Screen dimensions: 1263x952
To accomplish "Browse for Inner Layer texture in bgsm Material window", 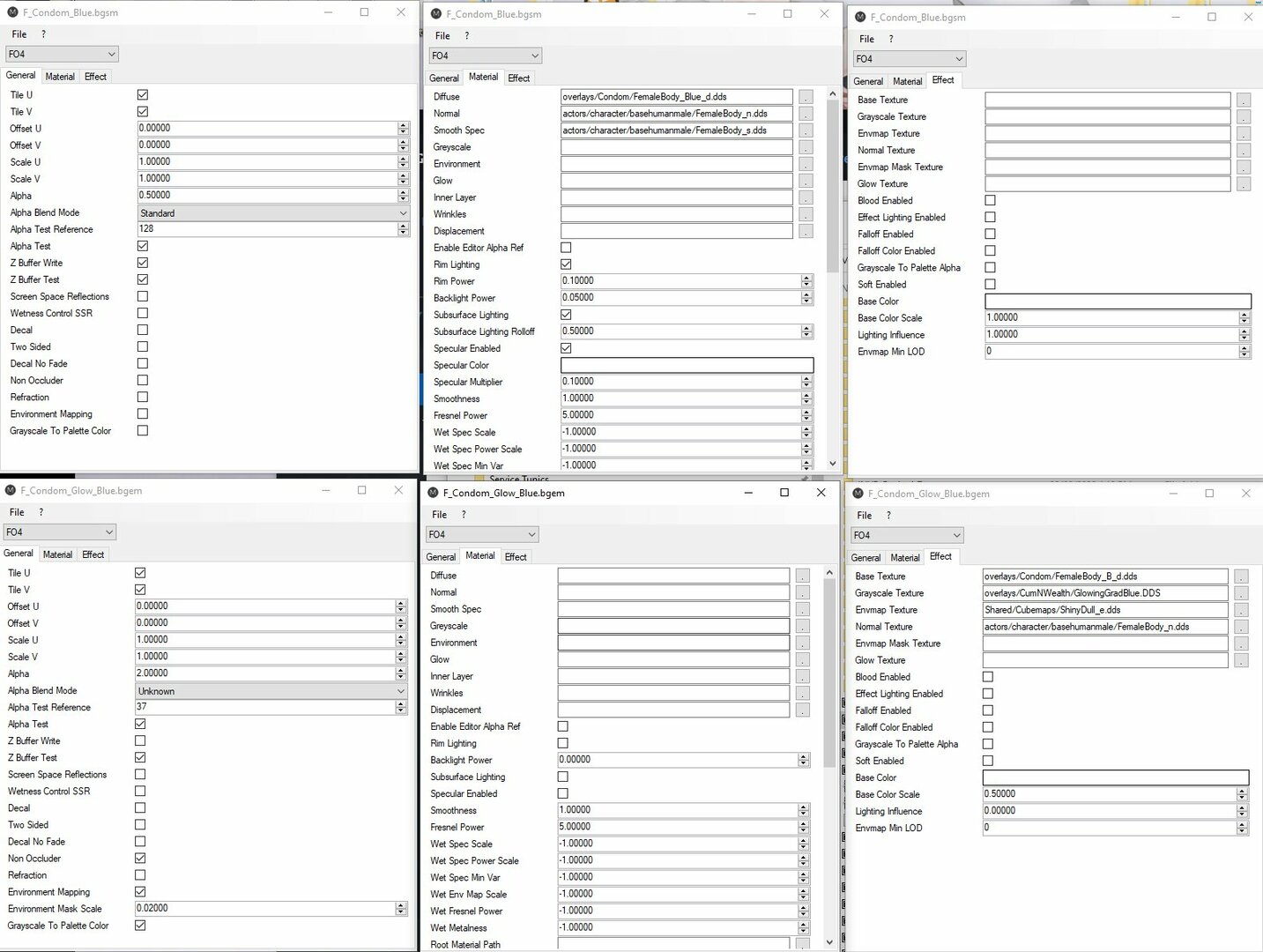I will (806, 197).
